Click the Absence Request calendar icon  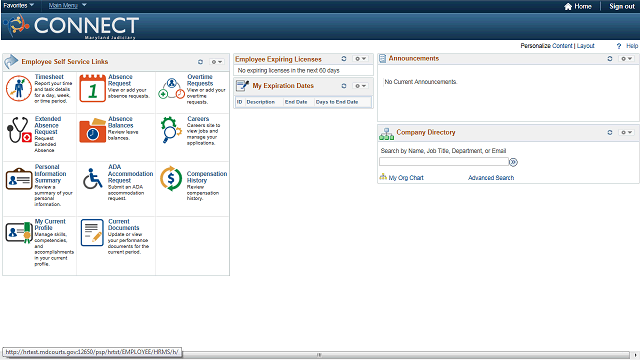point(93,88)
